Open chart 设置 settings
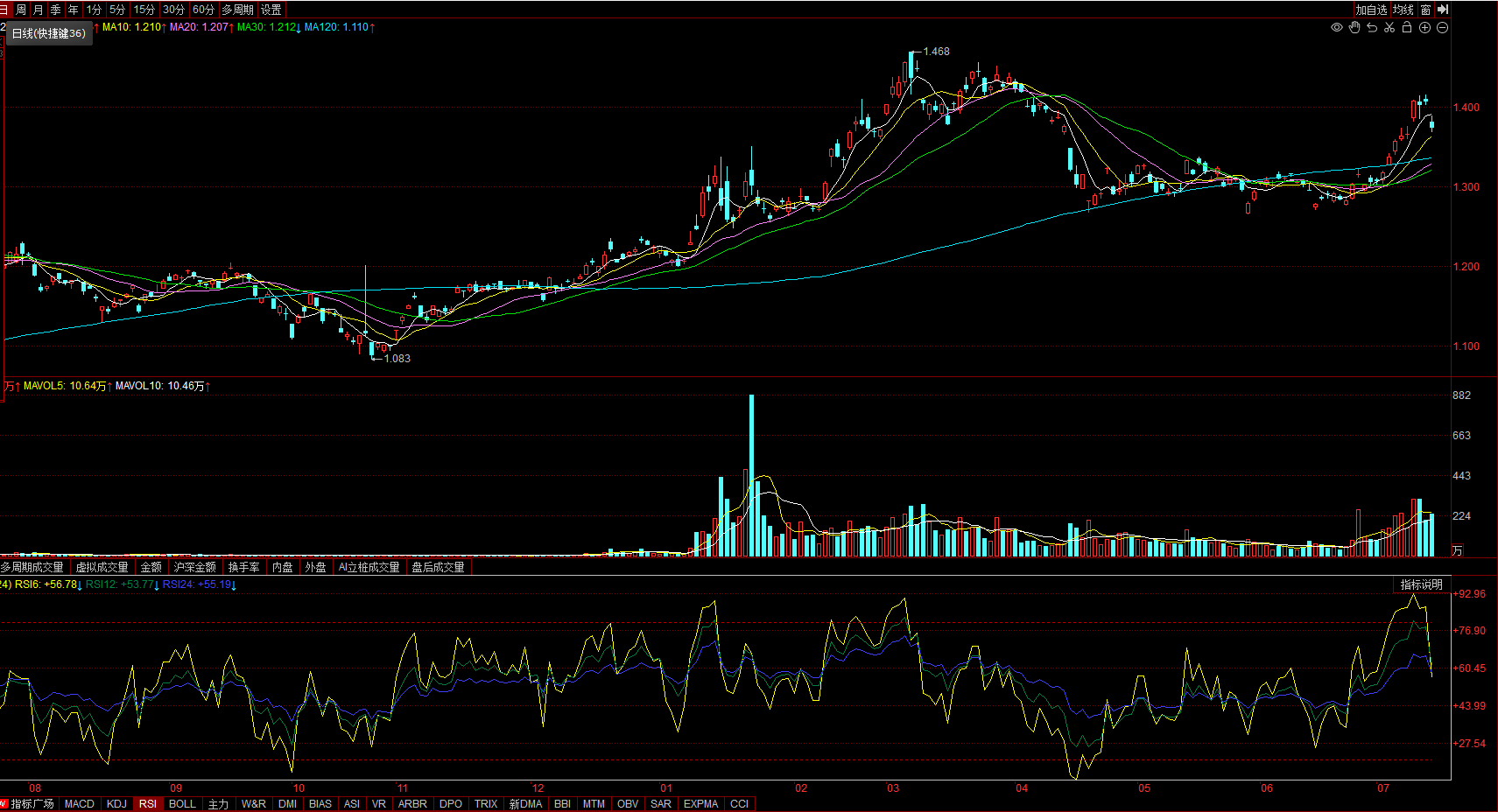1498x812 pixels. click(x=271, y=10)
